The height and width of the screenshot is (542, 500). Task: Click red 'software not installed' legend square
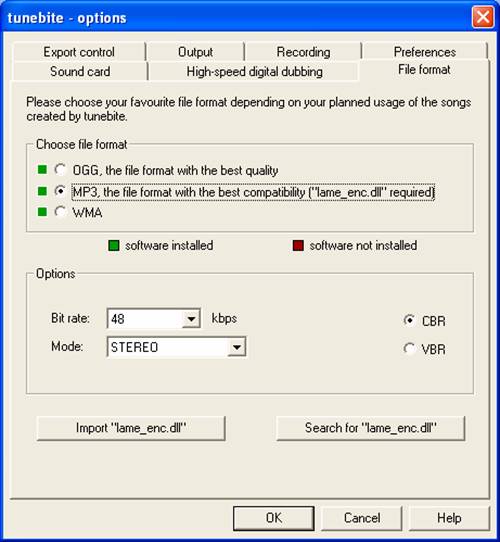pyautogui.click(x=298, y=245)
